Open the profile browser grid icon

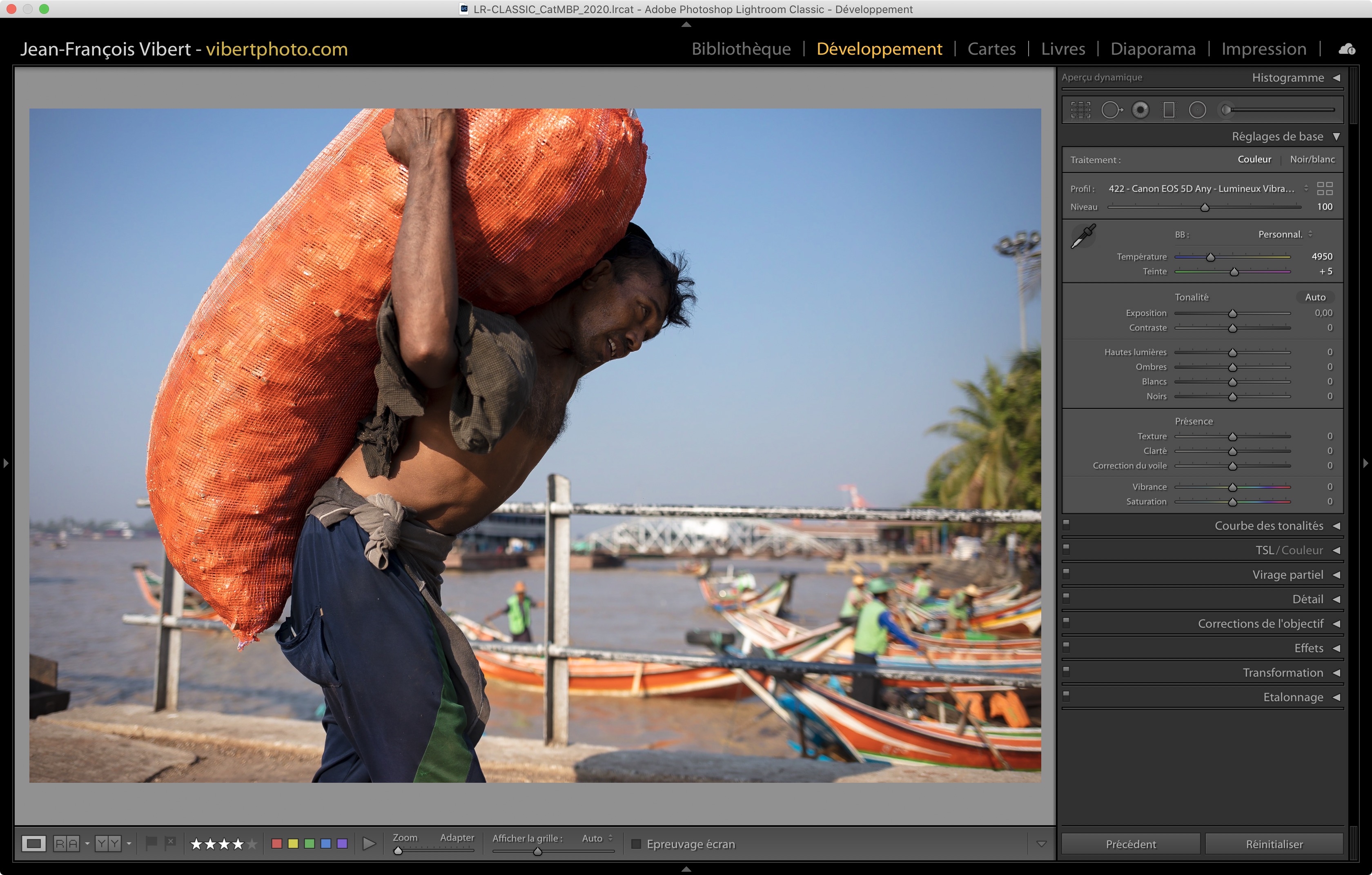[x=1325, y=189]
